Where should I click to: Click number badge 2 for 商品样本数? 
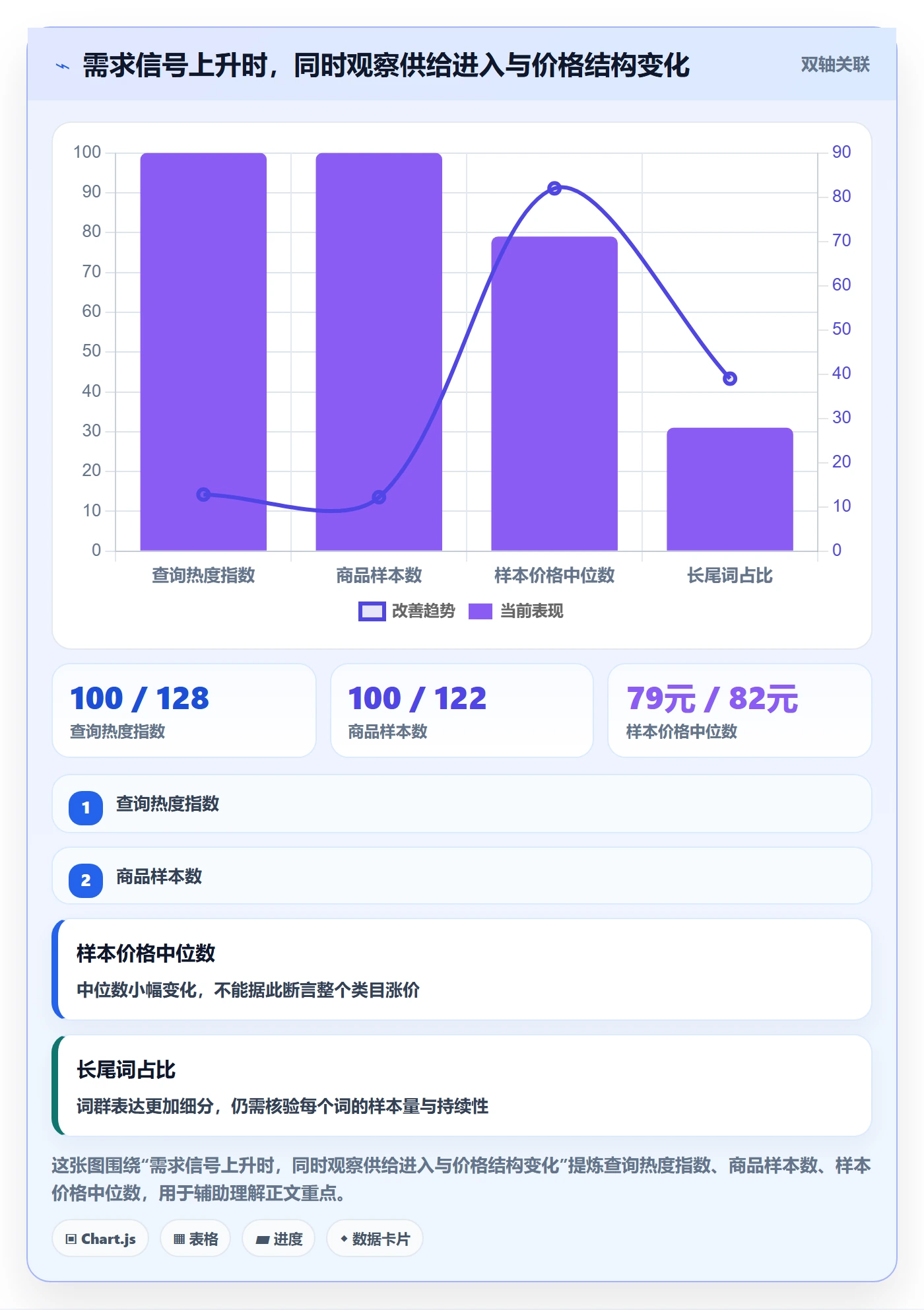coord(86,880)
